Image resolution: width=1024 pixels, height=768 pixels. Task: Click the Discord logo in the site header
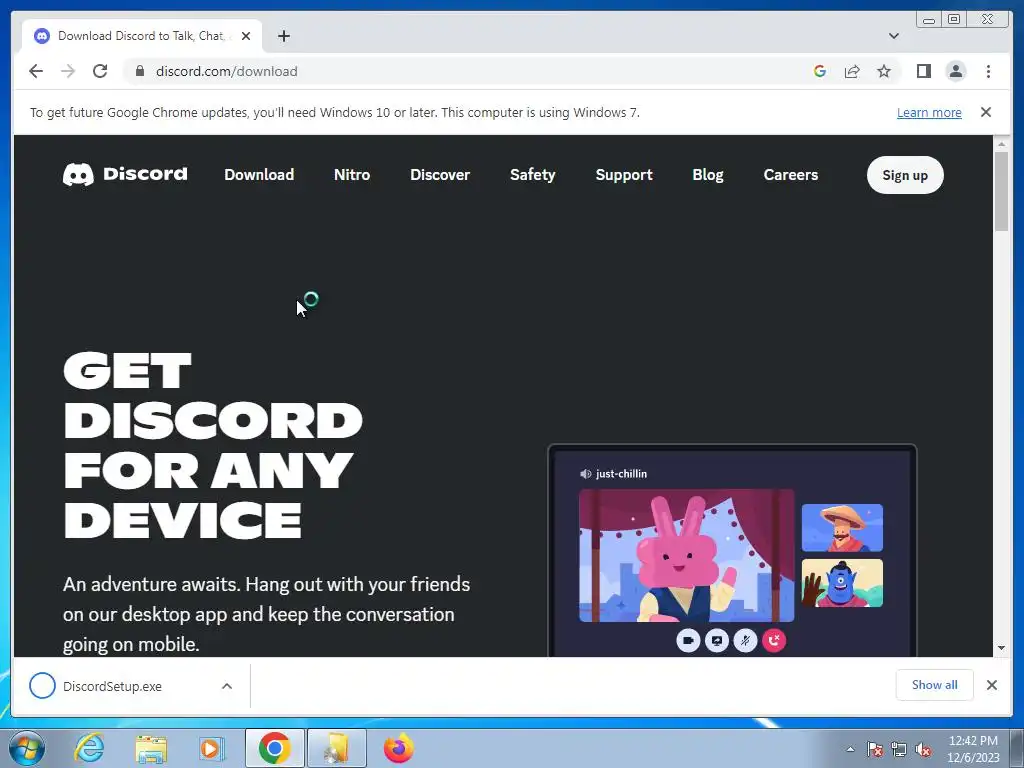pos(125,174)
